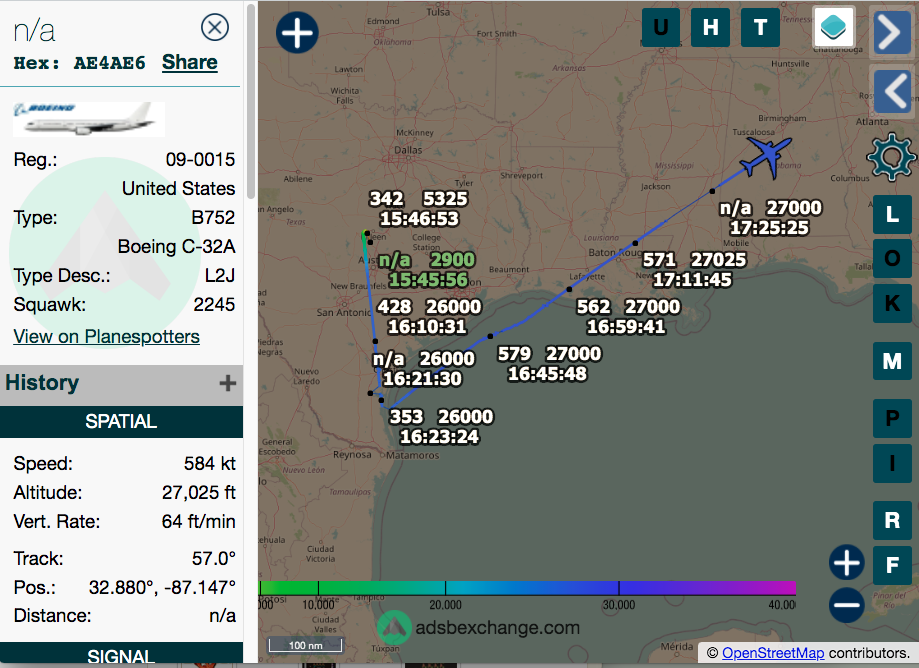This screenshot has height=668, width=919.
Task: Toggle the K map button
Action: 892,304
